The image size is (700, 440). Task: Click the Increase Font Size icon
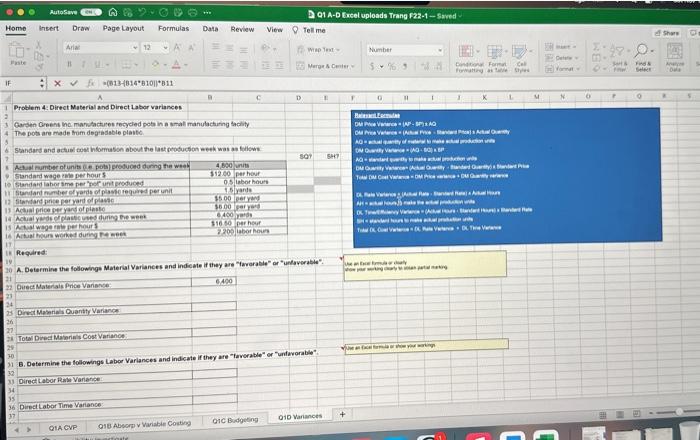click(177, 47)
